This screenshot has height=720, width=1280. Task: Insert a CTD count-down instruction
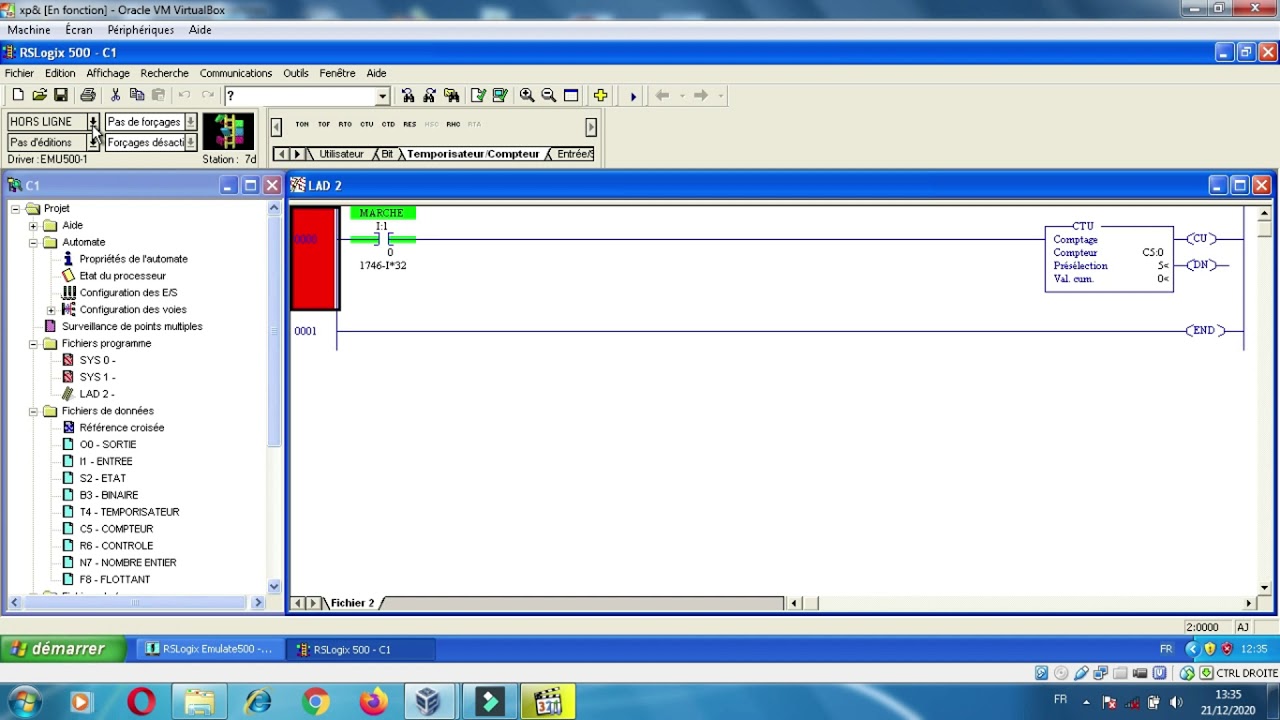(x=388, y=124)
